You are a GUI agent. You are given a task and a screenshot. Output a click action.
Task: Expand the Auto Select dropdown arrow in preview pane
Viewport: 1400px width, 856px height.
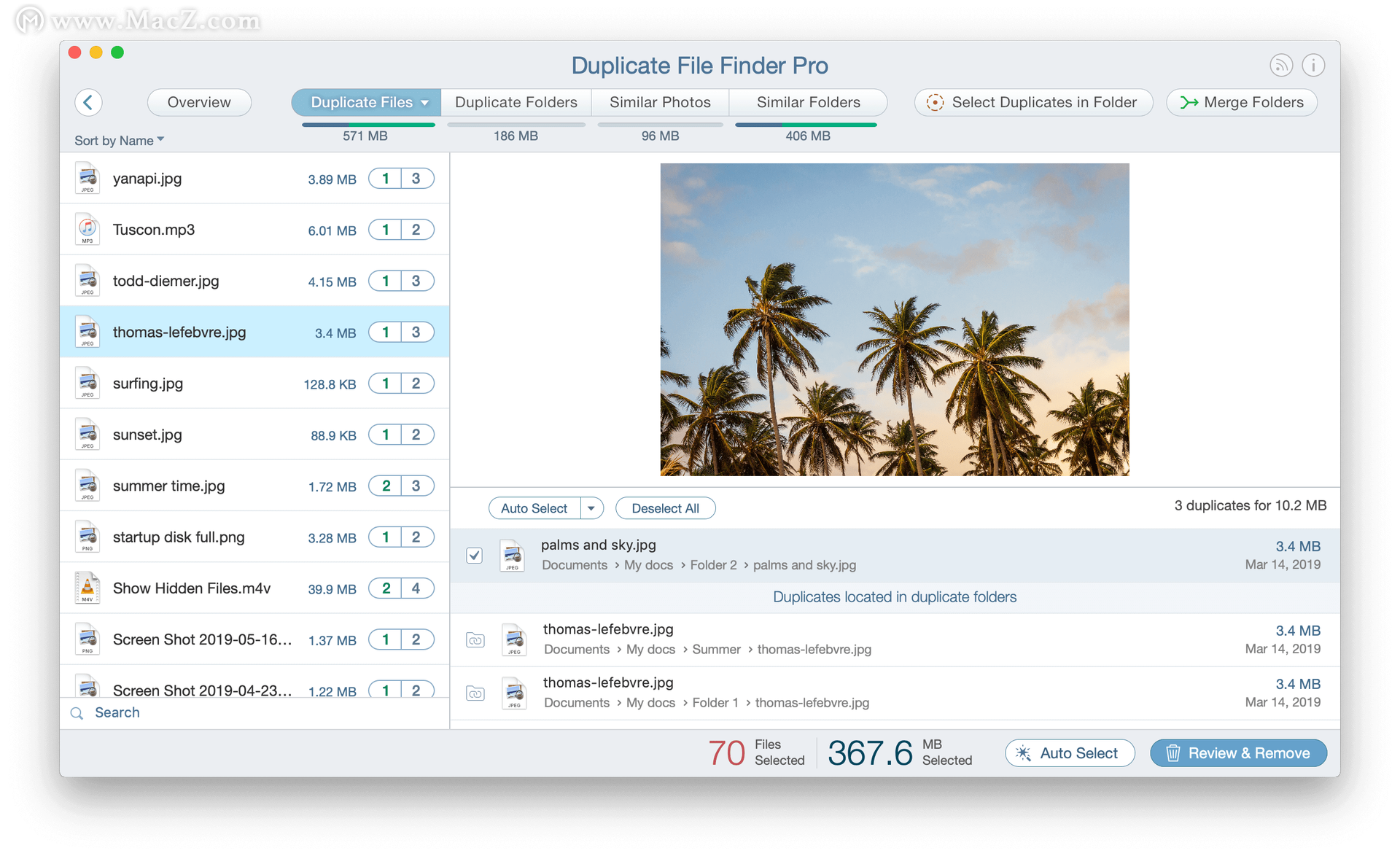click(591, 508)
